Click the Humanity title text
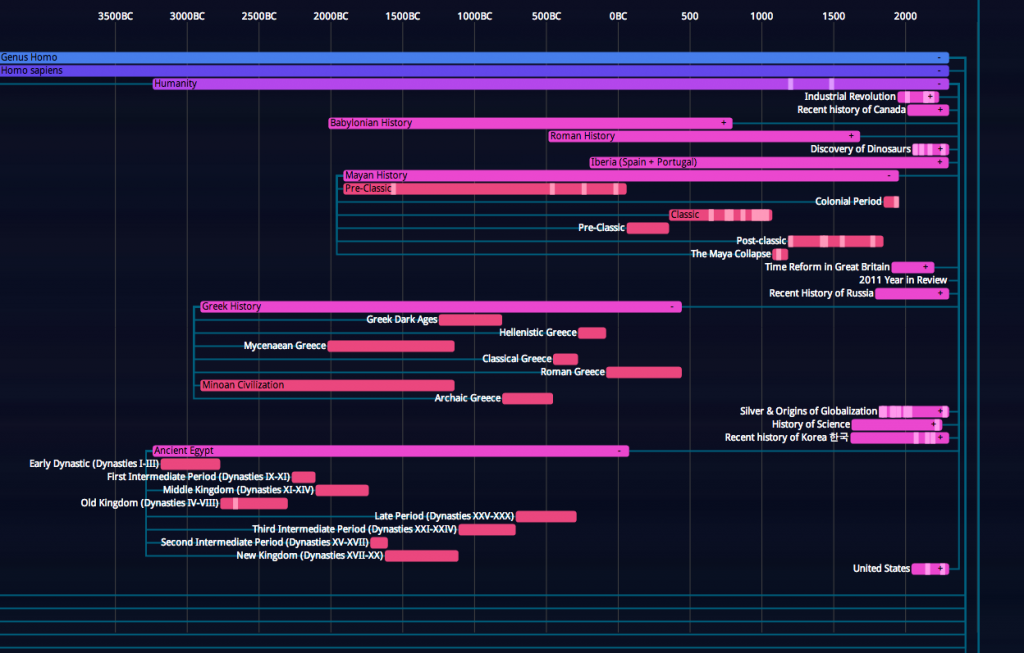Image resolution: width=1024 pixels, height=653 pixels. click(175, 84)
